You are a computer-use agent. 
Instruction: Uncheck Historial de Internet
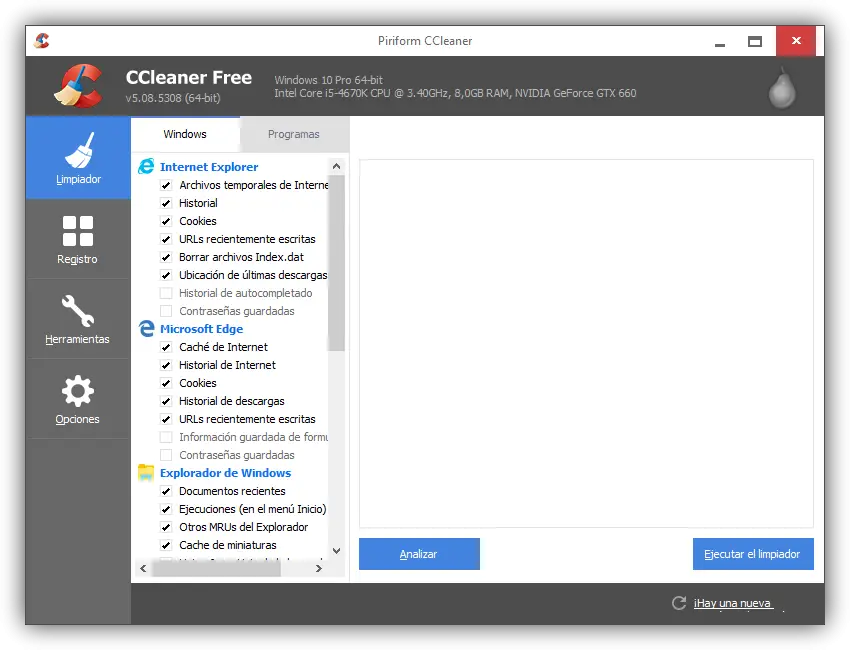click(166, 365)
